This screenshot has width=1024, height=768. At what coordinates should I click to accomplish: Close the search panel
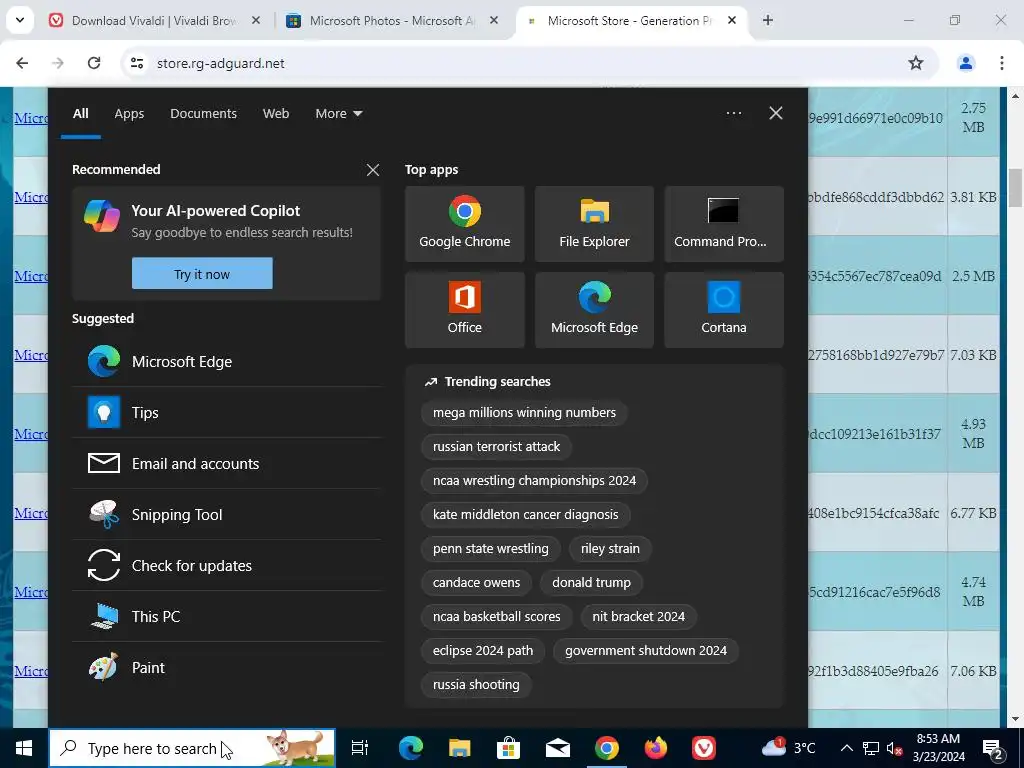[776, 113]
